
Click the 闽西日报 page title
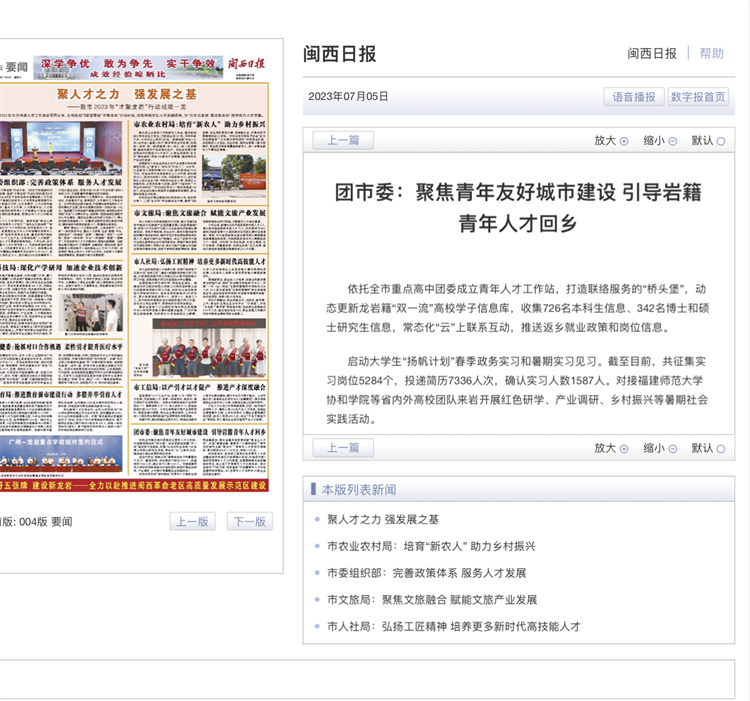coord(340,54)
